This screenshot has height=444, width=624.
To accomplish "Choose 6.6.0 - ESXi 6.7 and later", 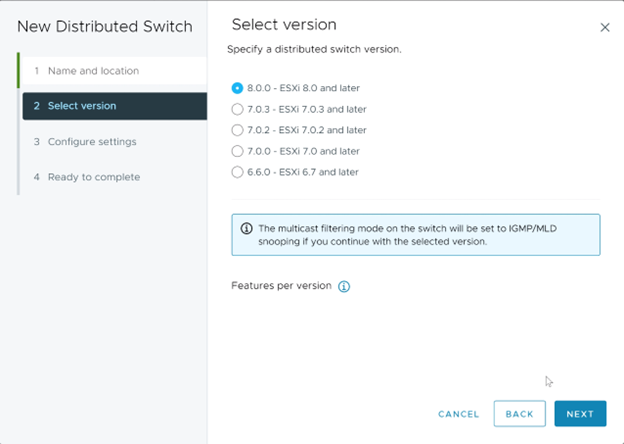I will [237, 172].
